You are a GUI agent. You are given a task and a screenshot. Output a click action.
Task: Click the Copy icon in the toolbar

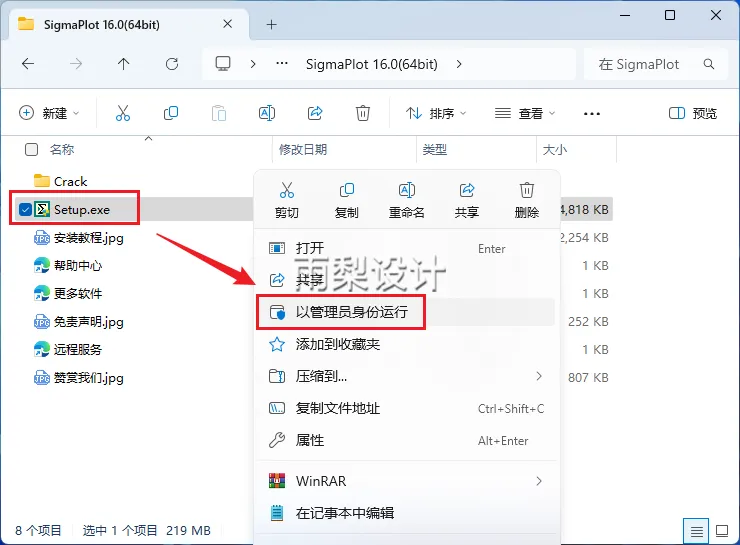[171, 113]
